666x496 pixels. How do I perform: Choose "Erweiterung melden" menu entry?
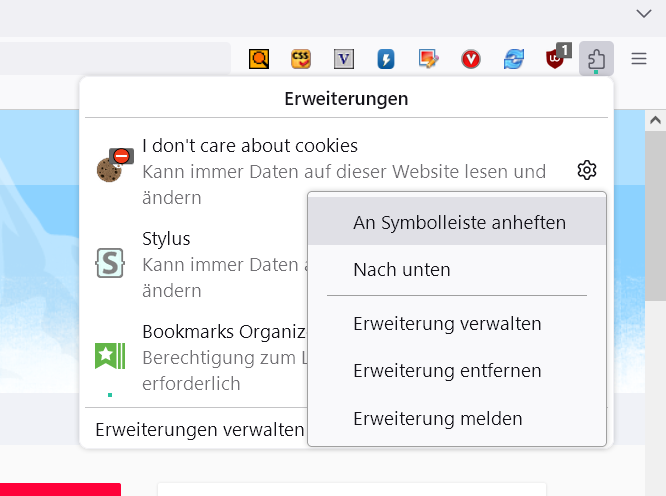(437, 419)
